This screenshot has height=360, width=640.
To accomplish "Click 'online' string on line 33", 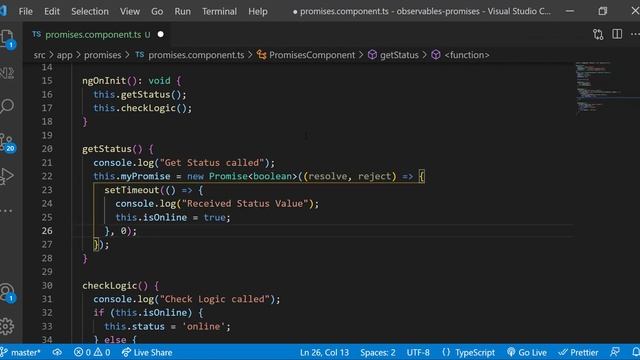I will tap(203, 327).
